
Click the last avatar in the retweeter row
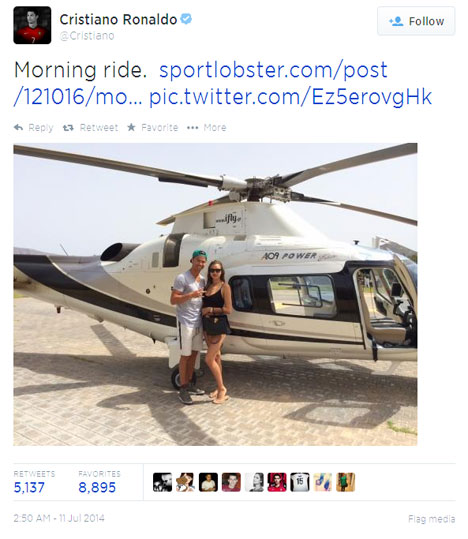[x=346, y=482]
